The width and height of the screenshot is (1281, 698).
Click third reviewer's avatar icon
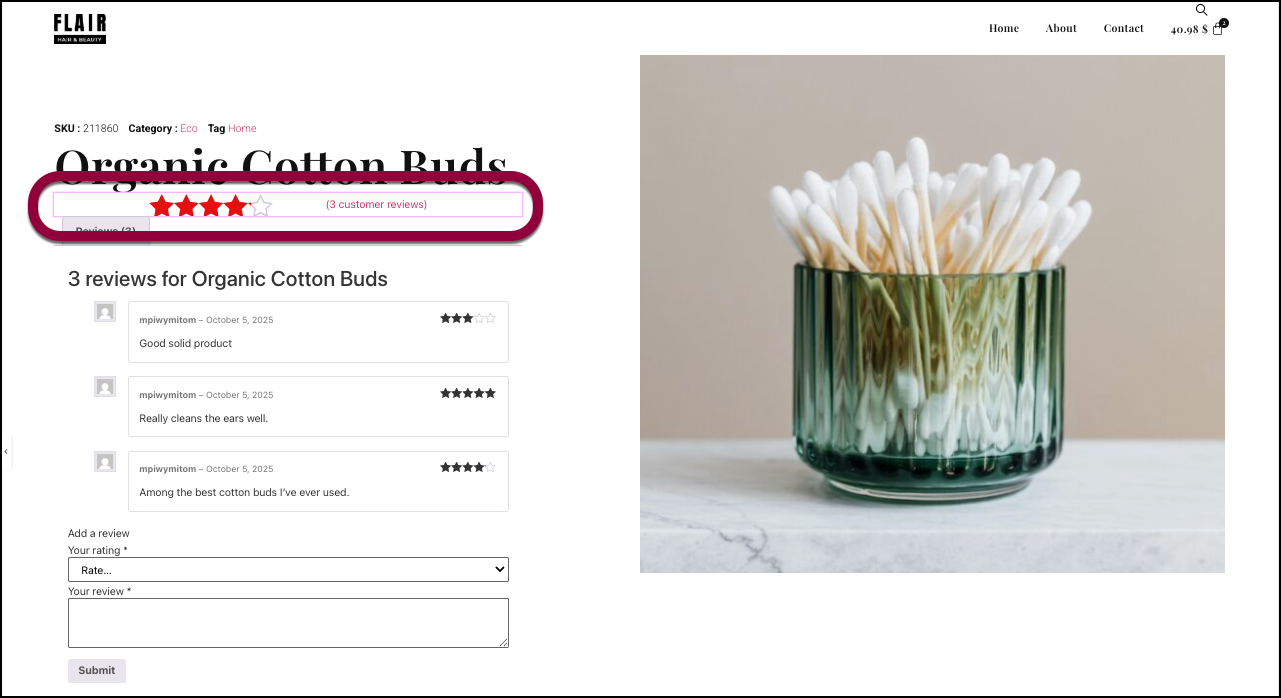pos(105,462)
